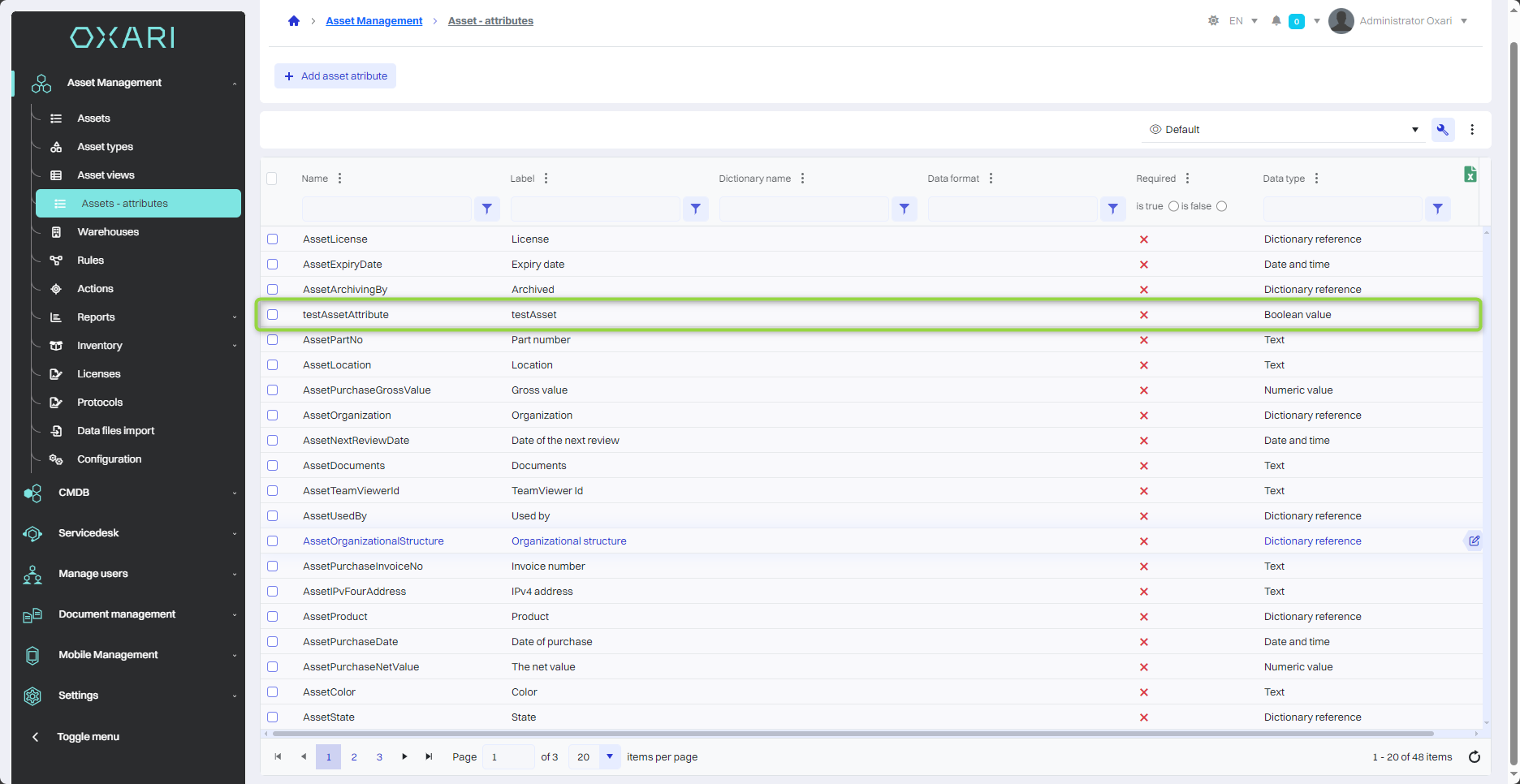Viewport: 1520px width, 784px height.
Task: Open Asset types in the sidebar
Action: [105, 147]
